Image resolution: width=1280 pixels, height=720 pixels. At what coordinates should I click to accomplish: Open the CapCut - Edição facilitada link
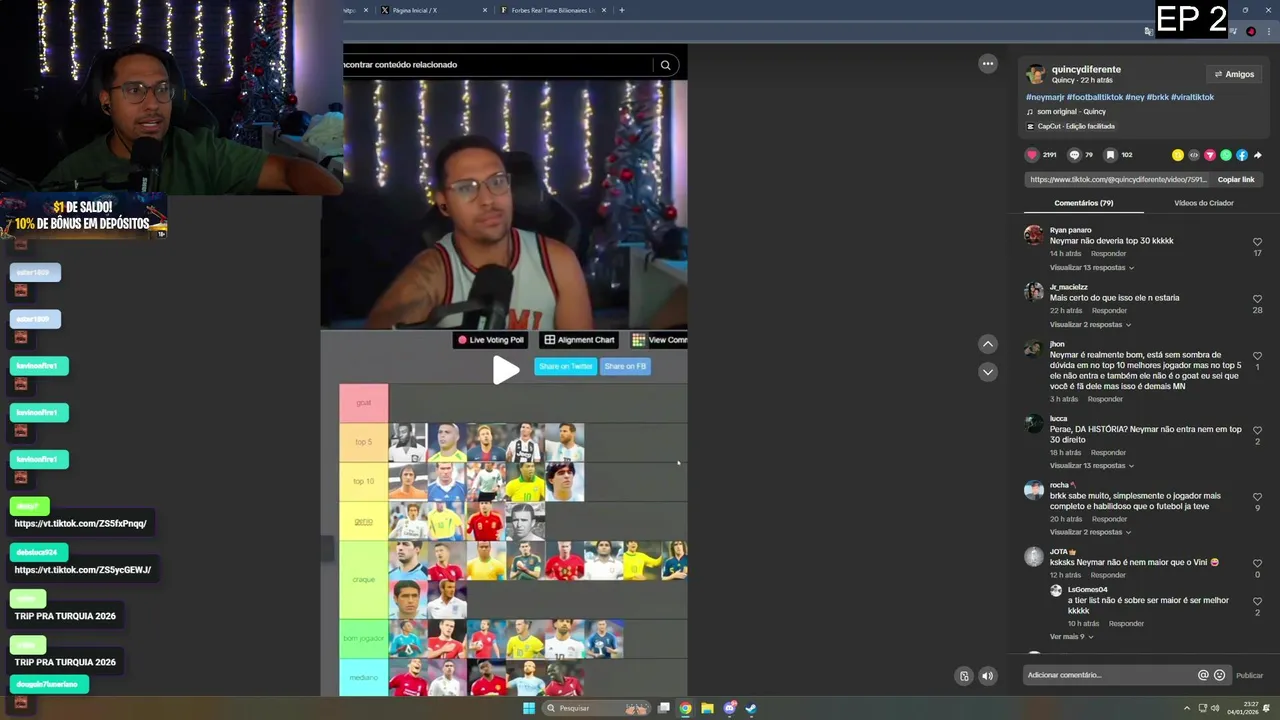coord(1075,126)
